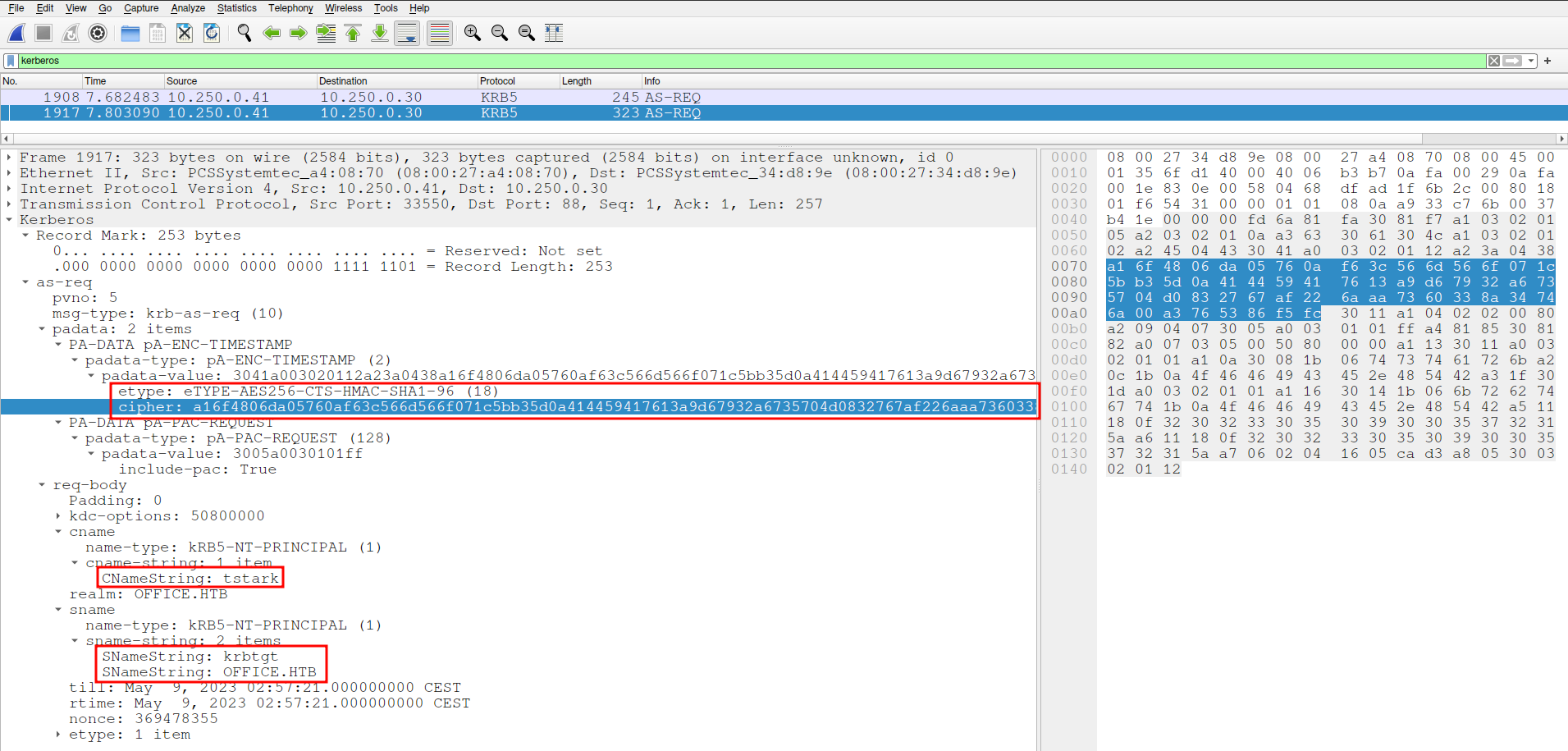Select packet 1908 AS-REQ row

click(x=784, y=98)
